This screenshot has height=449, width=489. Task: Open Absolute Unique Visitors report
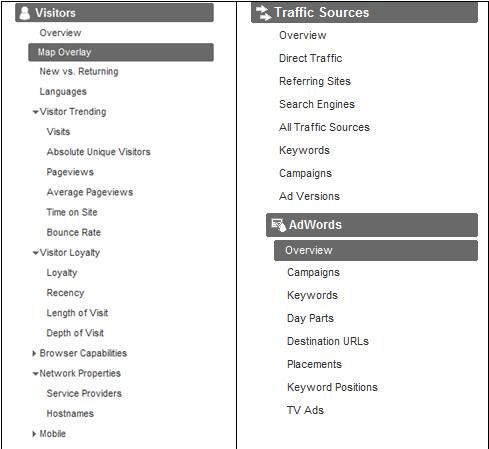[99, 152]
